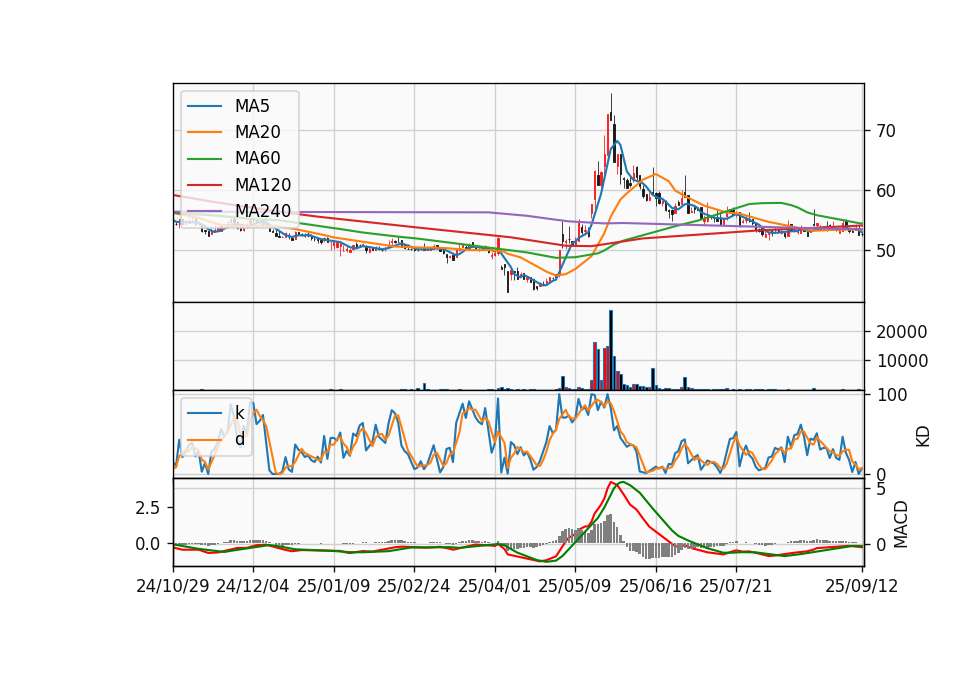Click the MA5 legend label
This screenshot has height=690, width=960.
252,106
